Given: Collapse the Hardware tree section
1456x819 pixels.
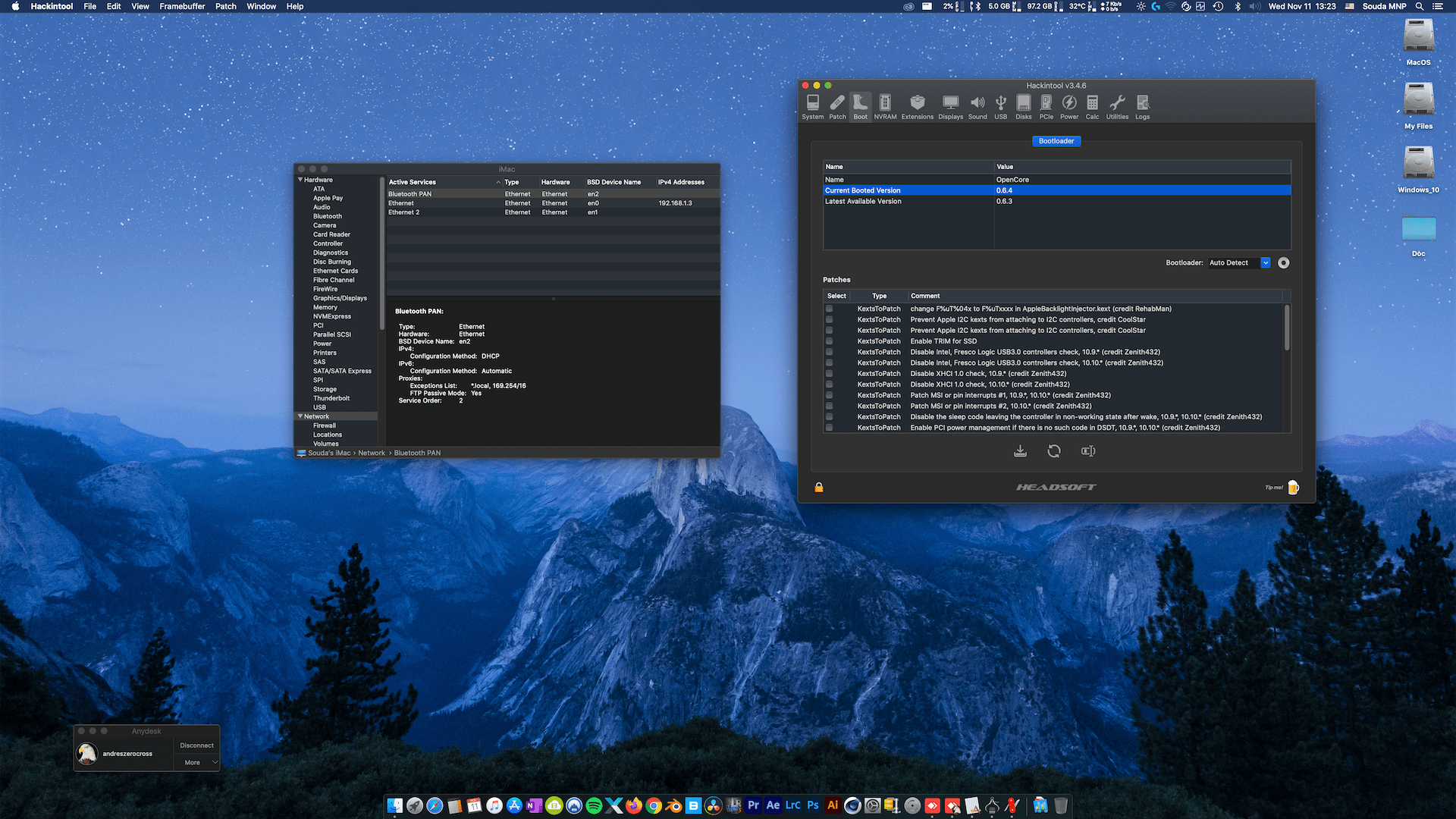Looking at the screenshot, I should point(300,180).
